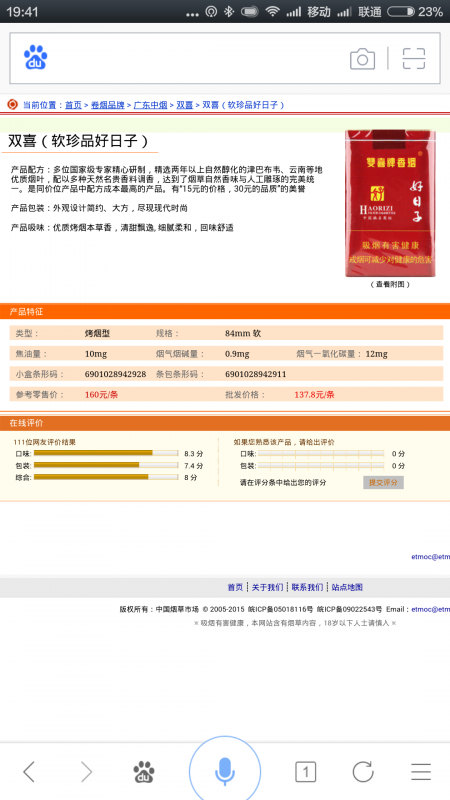Image resolution: width=450 pixels, height=800 pixels.
Task: Reload the page with refresh icon
Action: point(363,771)
